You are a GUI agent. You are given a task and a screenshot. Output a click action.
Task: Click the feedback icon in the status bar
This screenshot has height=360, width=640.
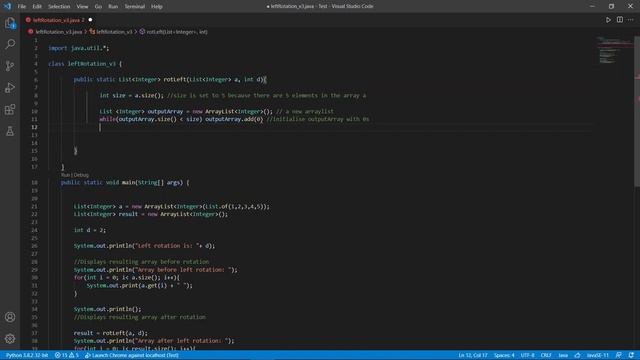pos(618,355)
